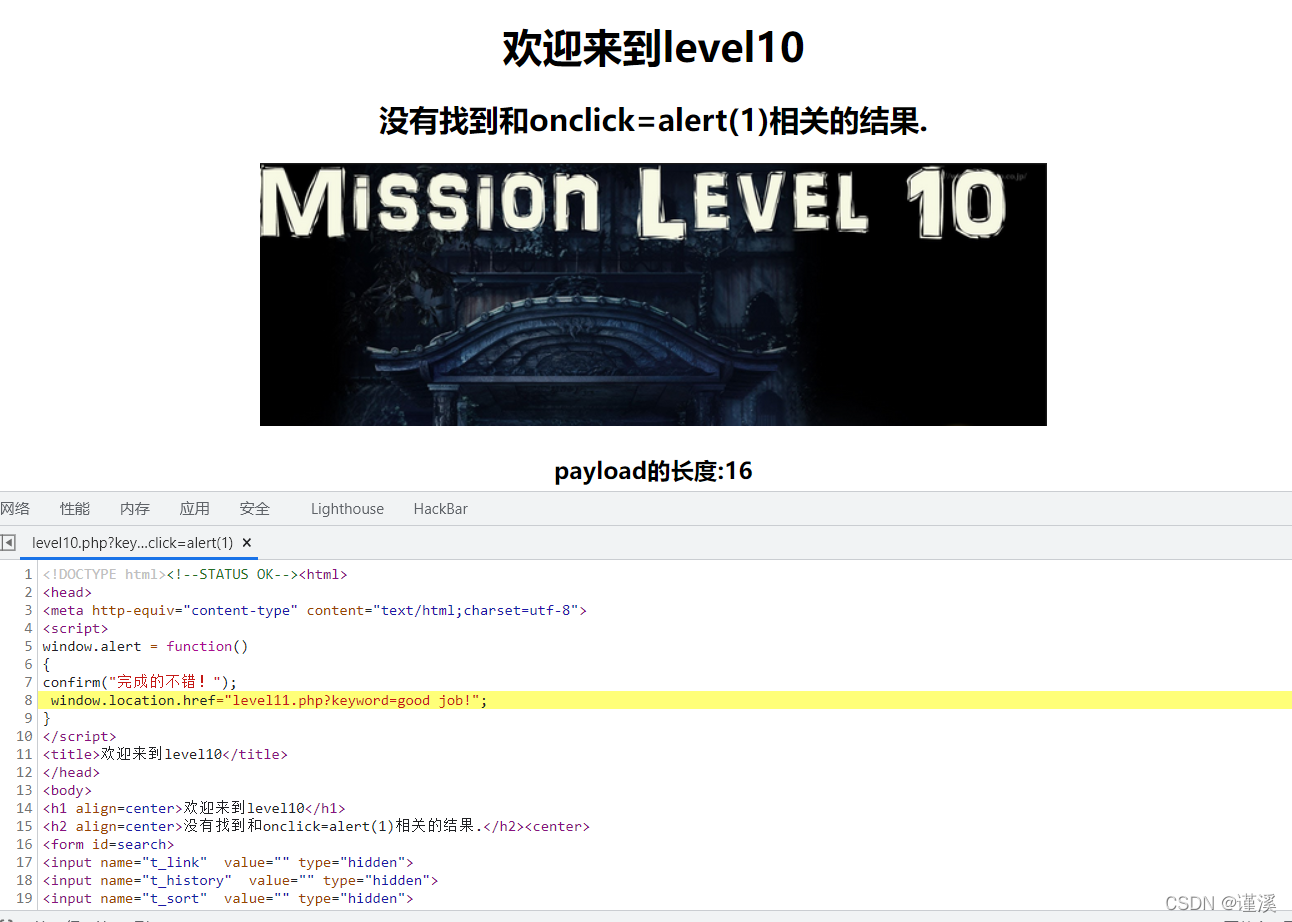
Task: Click the input name="t_history" code line
Action: [x=240, y=881]
